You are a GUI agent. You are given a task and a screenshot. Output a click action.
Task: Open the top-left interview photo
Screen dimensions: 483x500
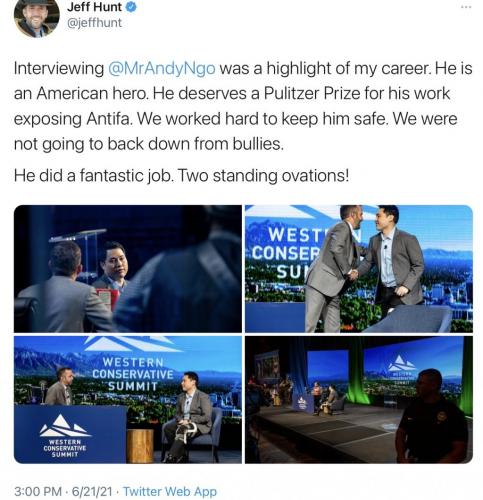pos(128,269)
